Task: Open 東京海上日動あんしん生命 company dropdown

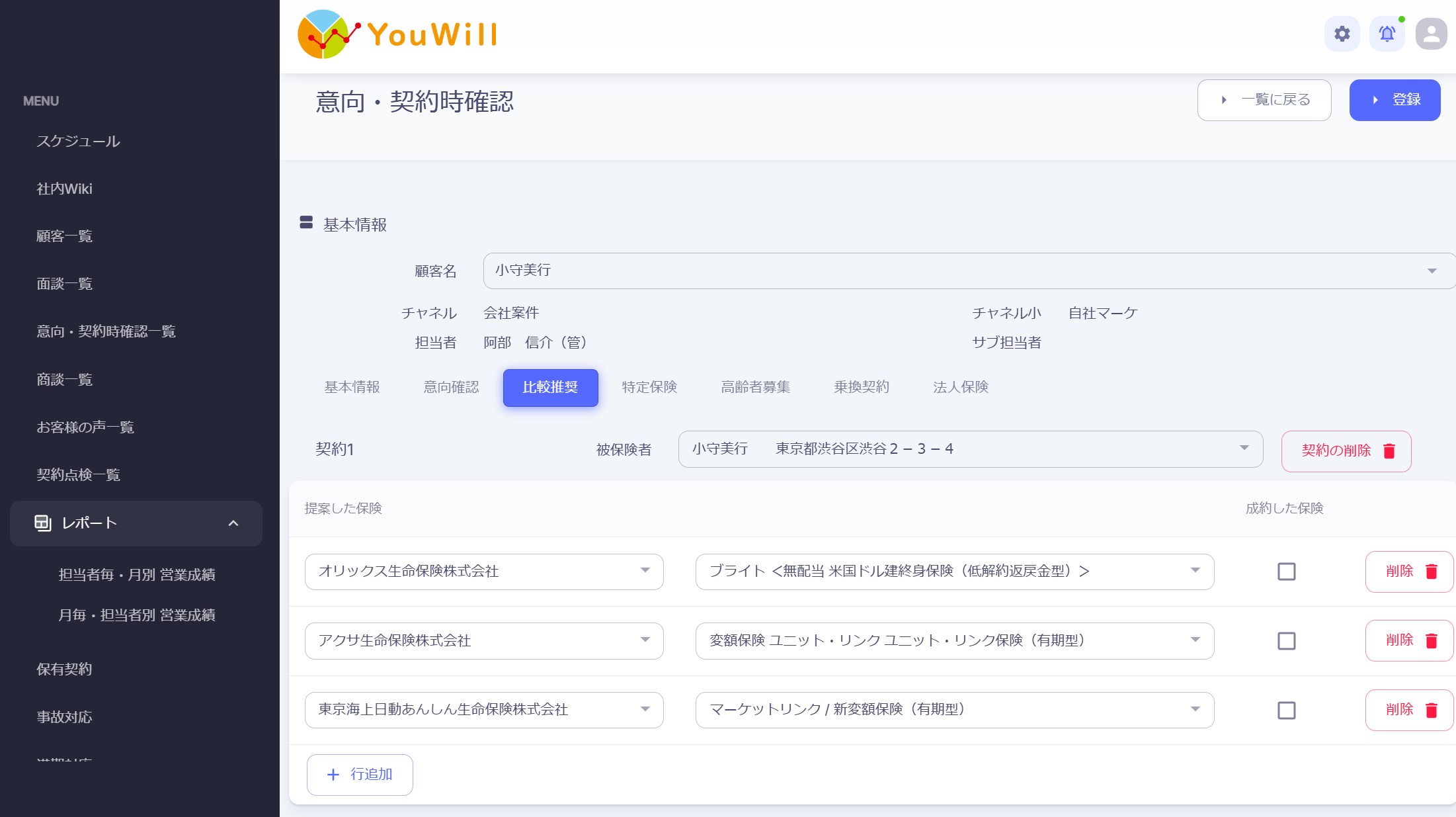Action: click(x=484, y=710)
